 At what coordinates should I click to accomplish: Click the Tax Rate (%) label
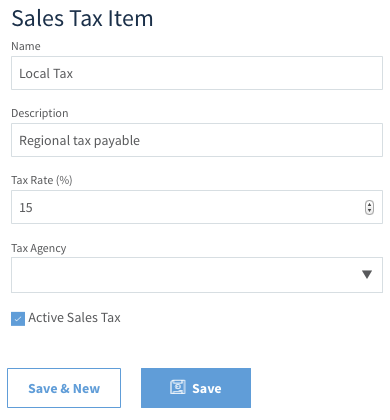(x=42, y=180)
